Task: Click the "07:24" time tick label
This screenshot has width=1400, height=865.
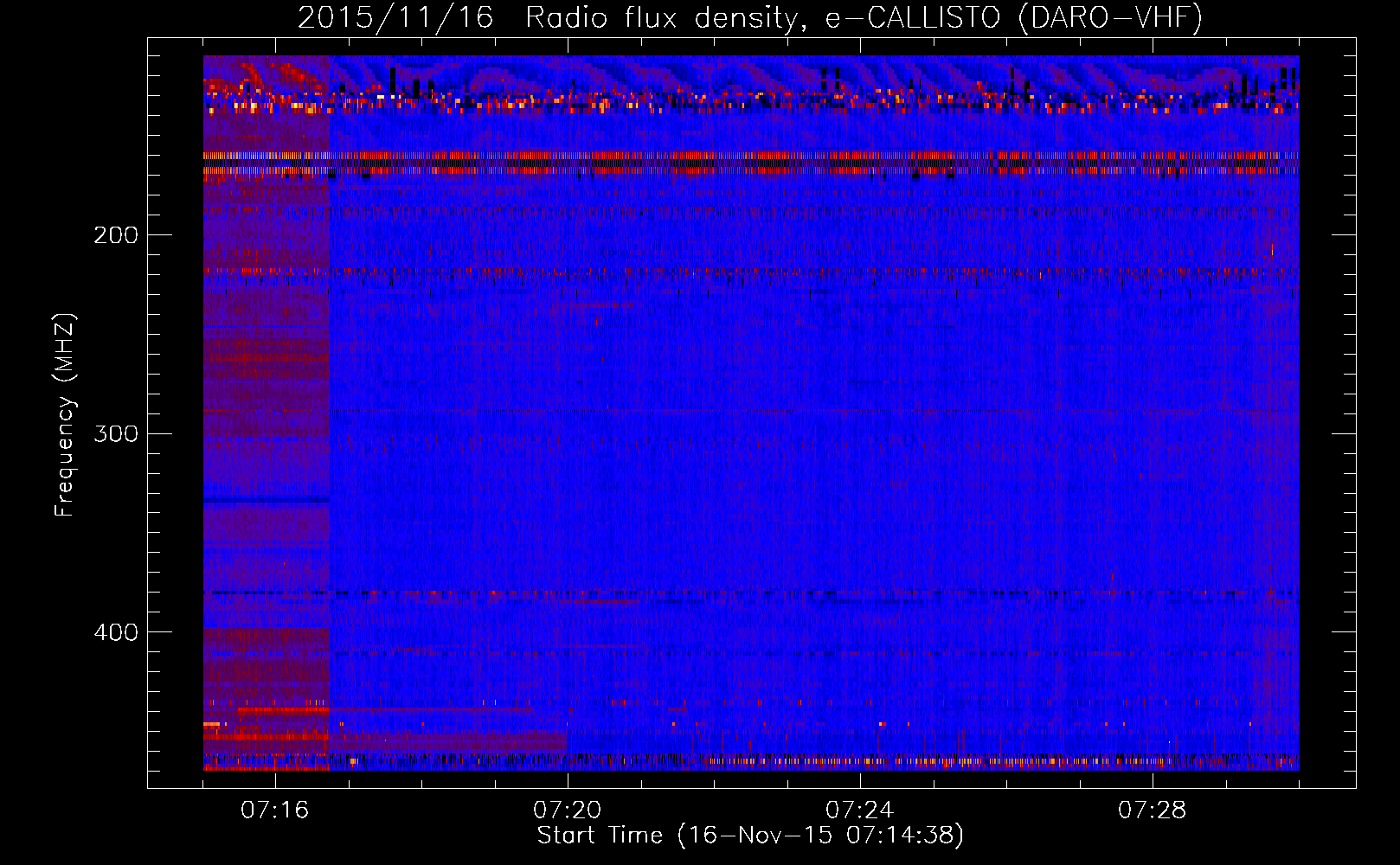Action: [860, 811]
